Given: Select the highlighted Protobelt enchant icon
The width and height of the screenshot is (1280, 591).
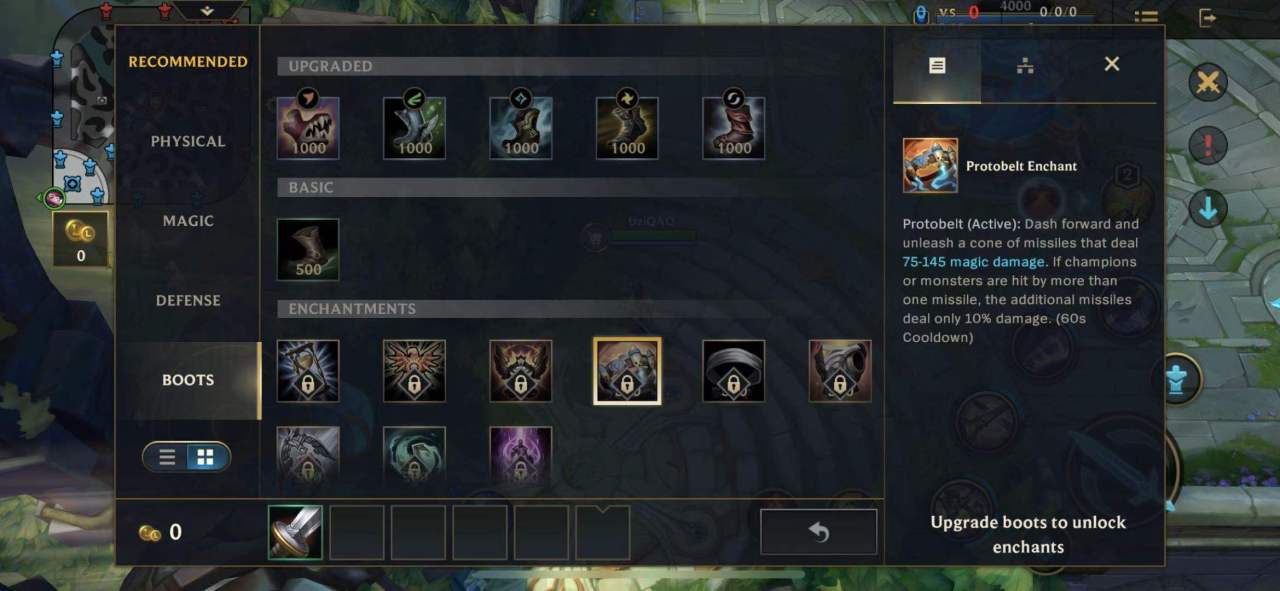Looking at the screenshot, I should click(627, 371).
